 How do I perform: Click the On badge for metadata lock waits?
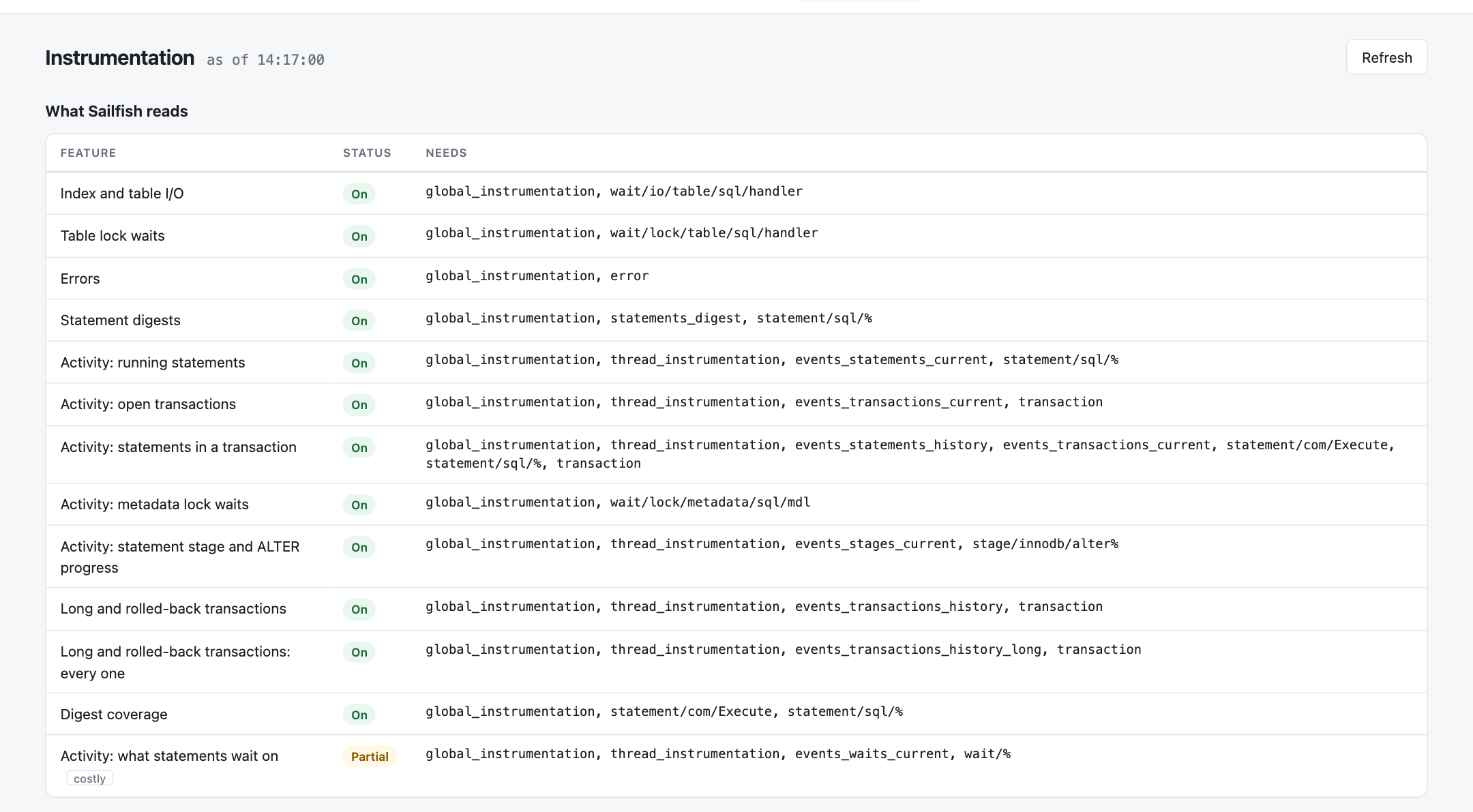point(359,505)
